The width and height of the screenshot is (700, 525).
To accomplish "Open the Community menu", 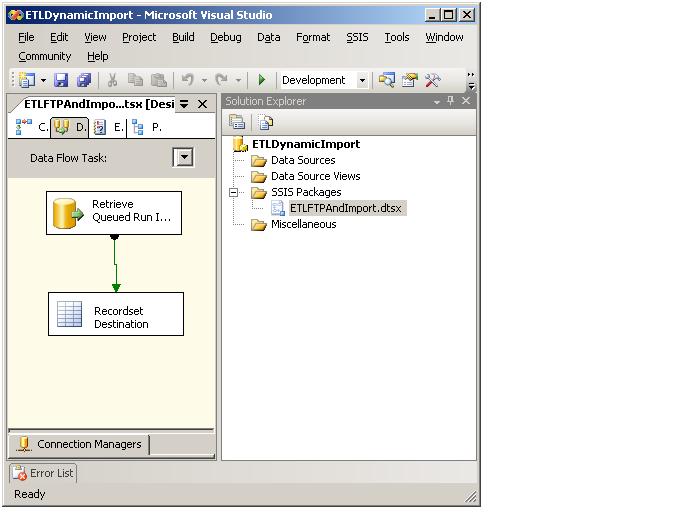I will (45, 57).
